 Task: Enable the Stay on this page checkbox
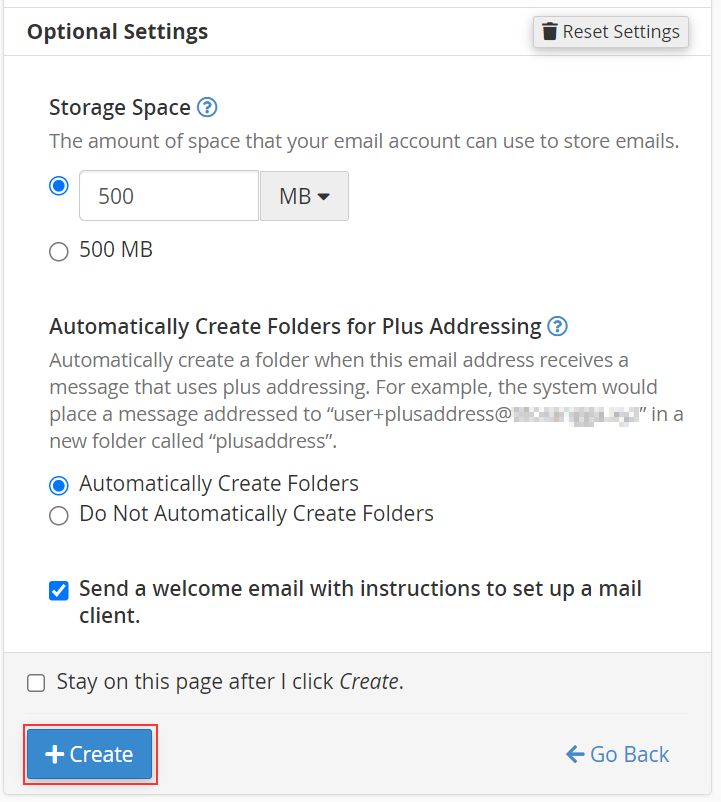pos(36,683)
